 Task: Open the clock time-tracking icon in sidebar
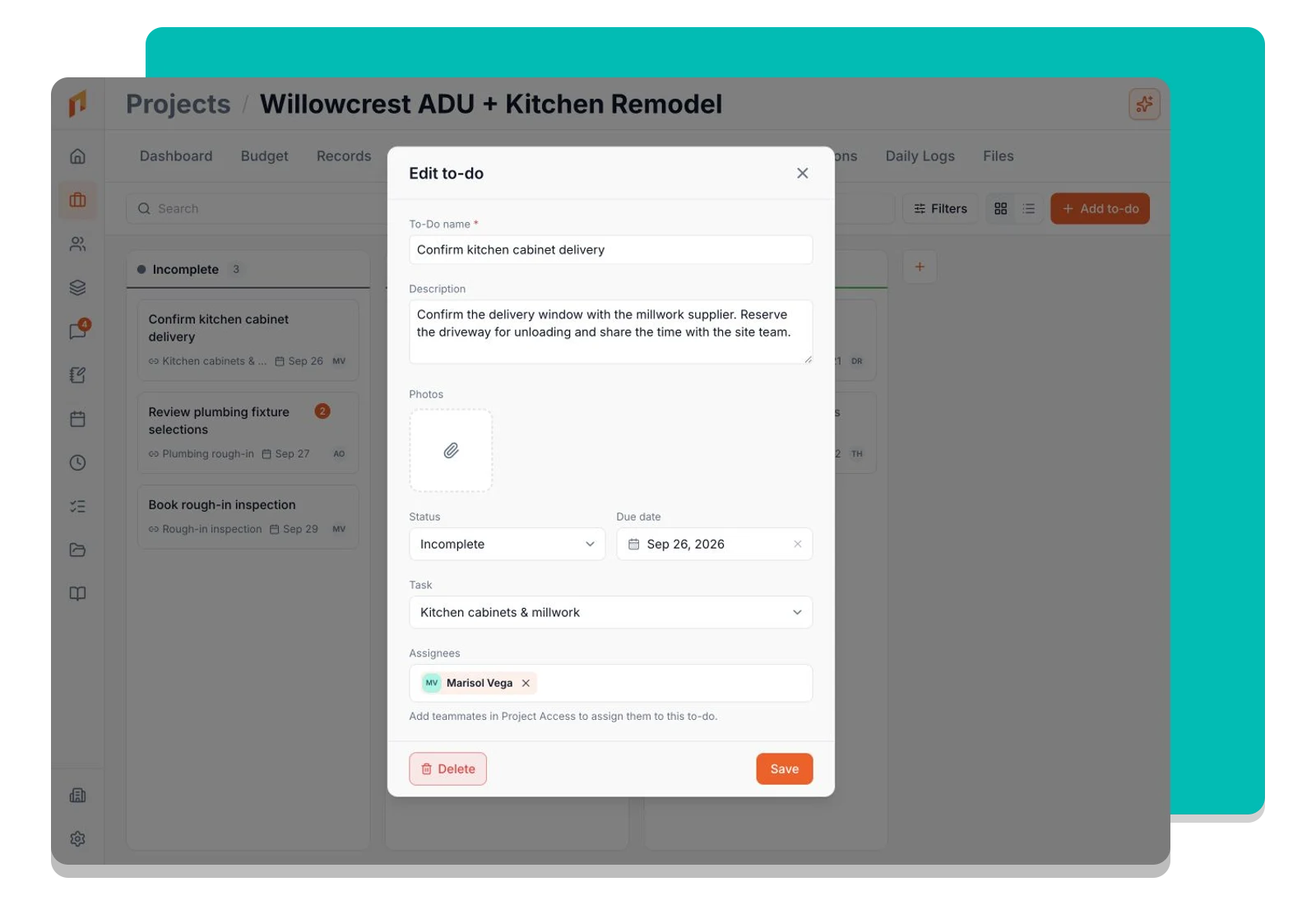[78, 462]
